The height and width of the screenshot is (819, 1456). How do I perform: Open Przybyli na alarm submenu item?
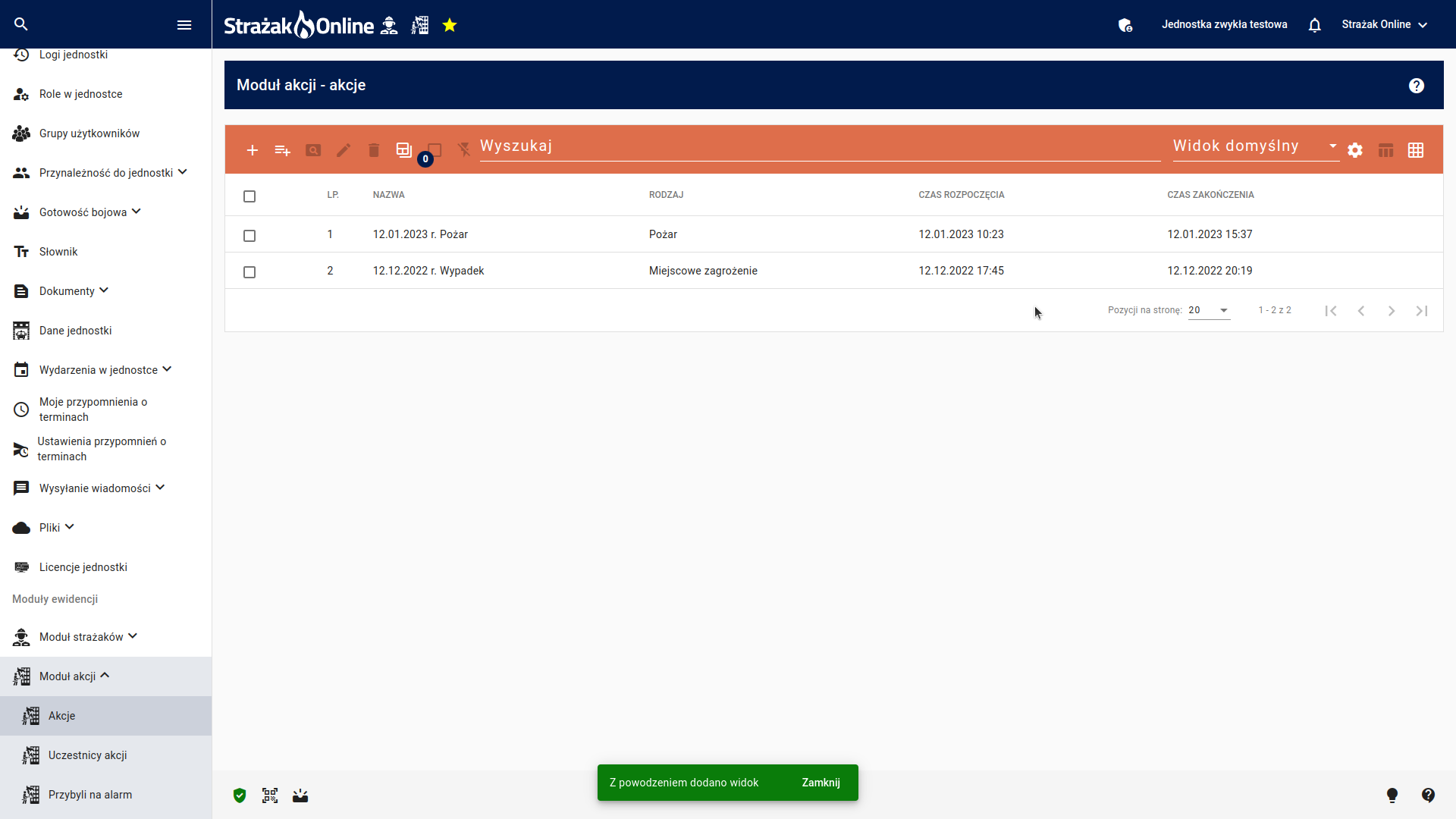[105, 795]
